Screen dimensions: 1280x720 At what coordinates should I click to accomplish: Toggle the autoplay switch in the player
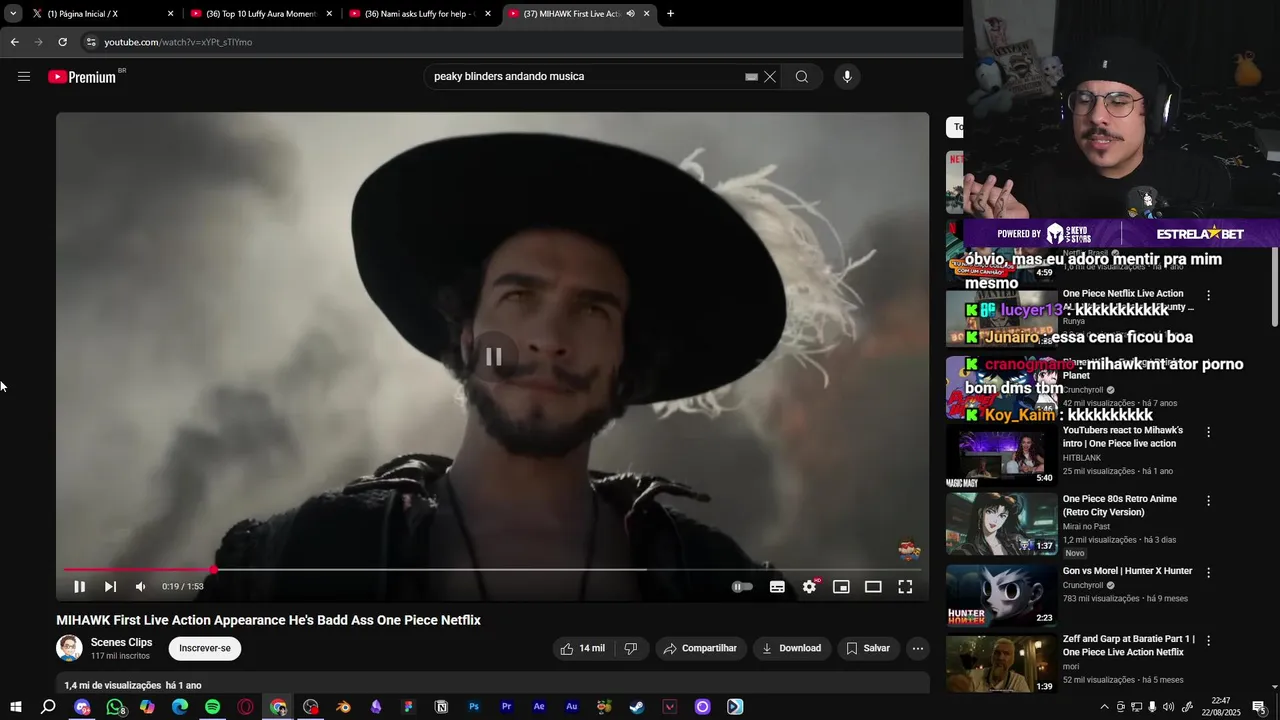click(x=742, y=587)
